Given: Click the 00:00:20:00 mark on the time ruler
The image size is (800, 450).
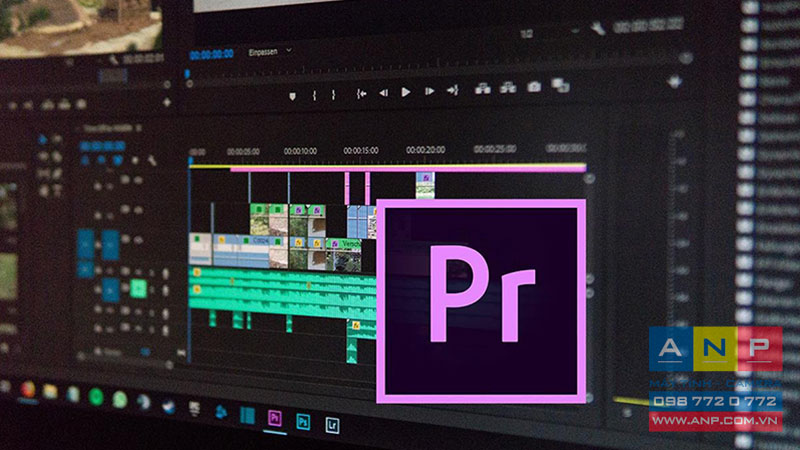Looking at the screenshot, I should [426, 149].
